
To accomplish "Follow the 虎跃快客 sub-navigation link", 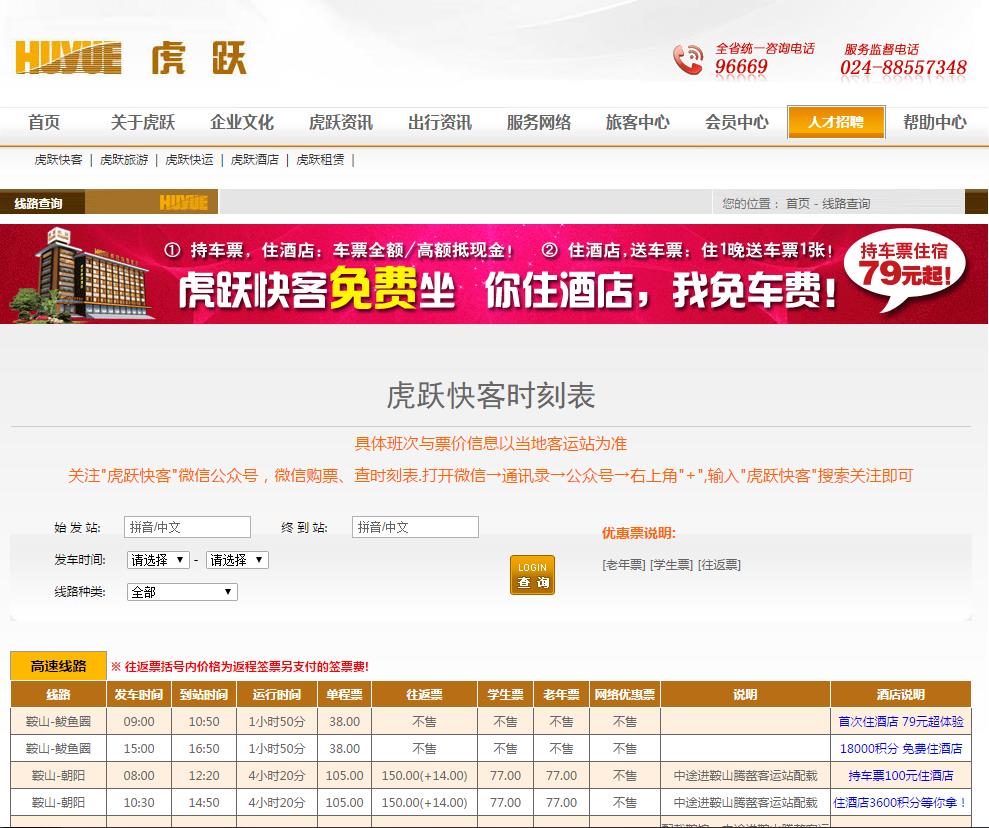I will [x=58, y=160].
